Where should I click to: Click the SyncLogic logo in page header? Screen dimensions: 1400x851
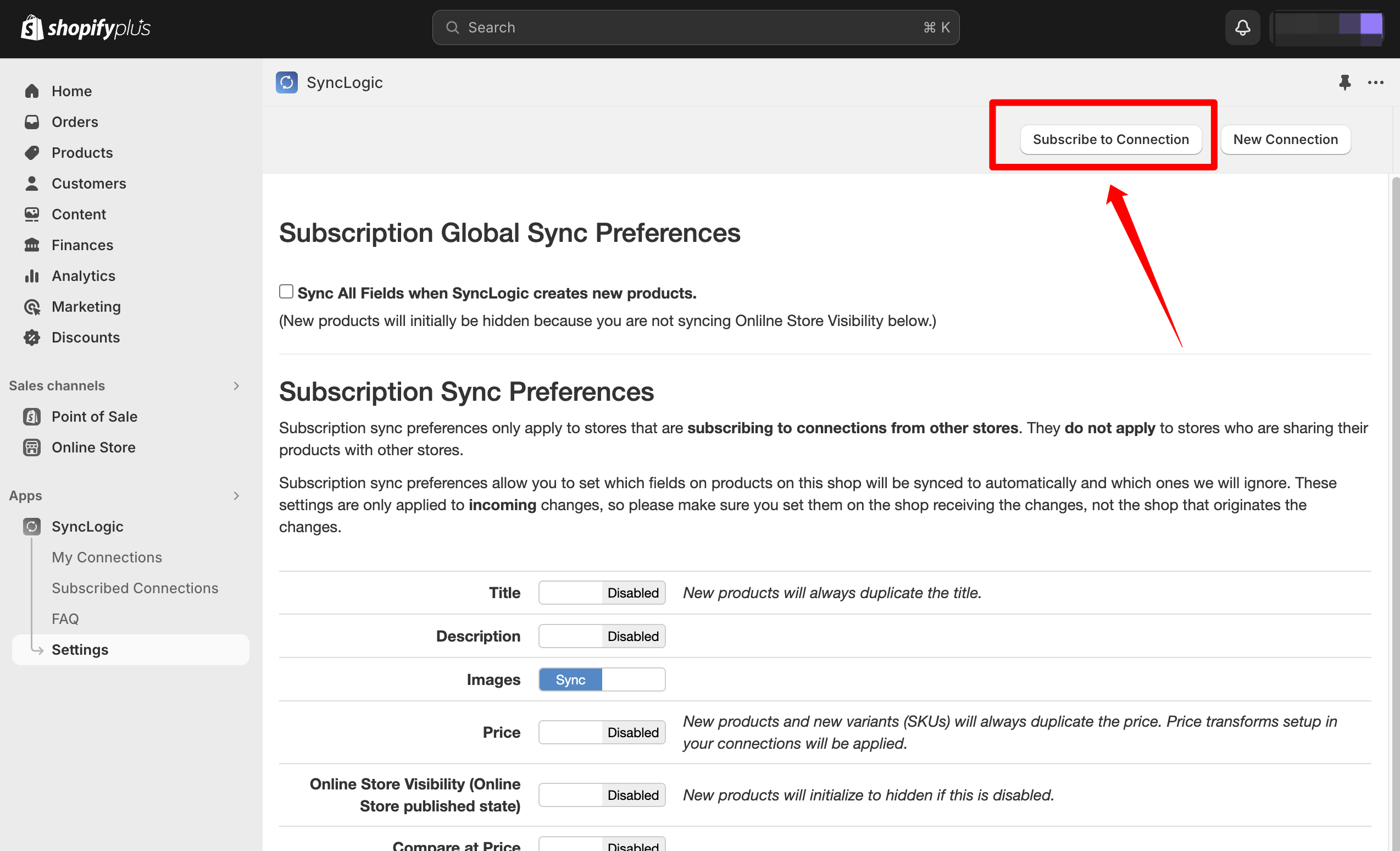[x=286, y=82]
